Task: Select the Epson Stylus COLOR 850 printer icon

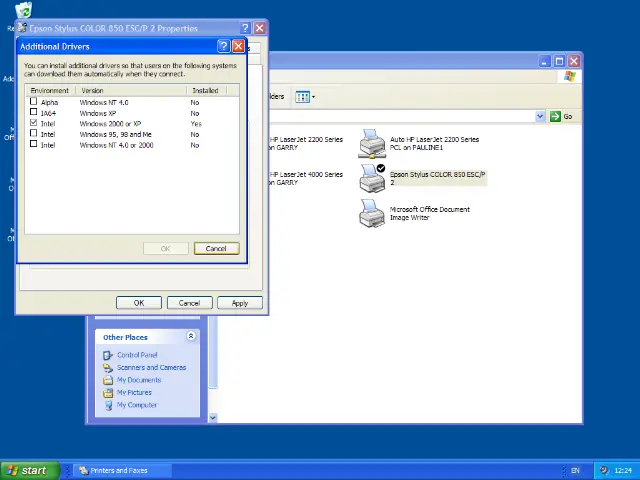Action: point(372,178)
